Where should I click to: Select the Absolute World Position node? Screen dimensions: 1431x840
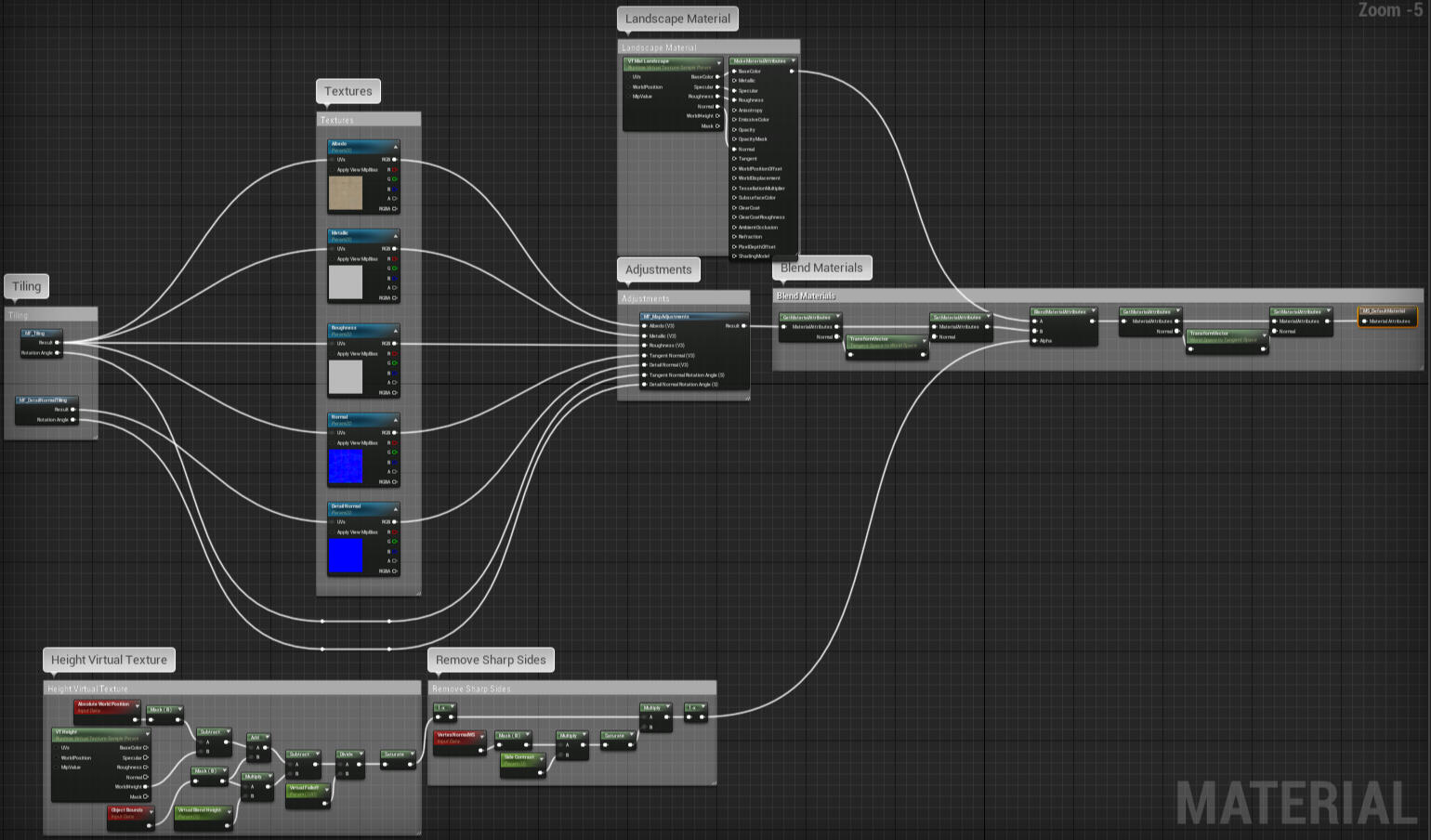click(x=107, y=711)
